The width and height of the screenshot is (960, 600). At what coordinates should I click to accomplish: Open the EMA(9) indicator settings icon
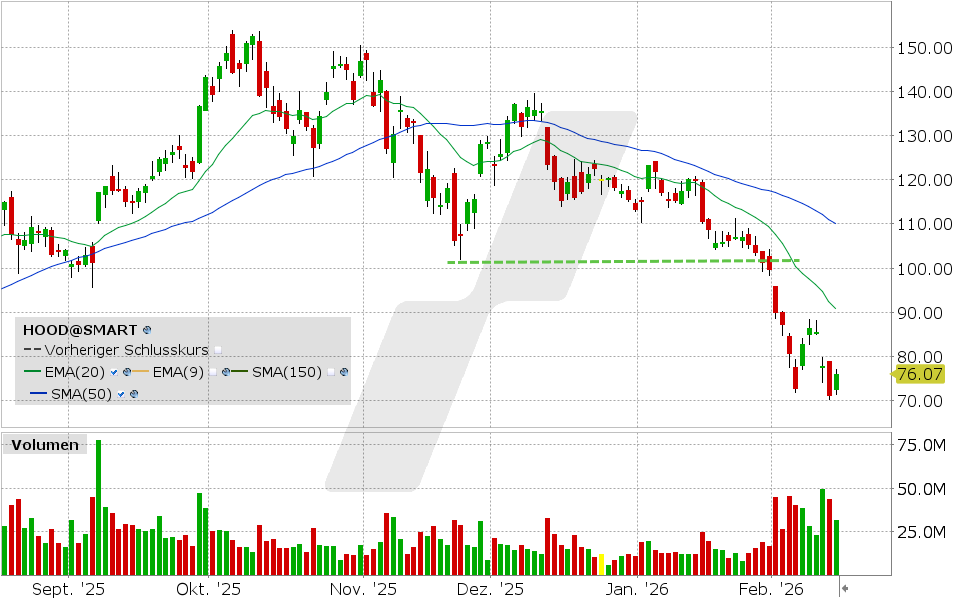click(227, 372)
